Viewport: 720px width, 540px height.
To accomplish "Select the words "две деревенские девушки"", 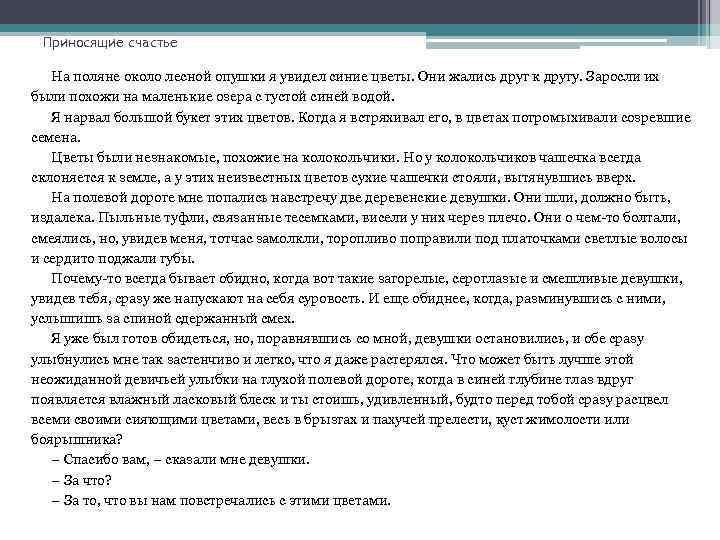I will coord(423,197).
